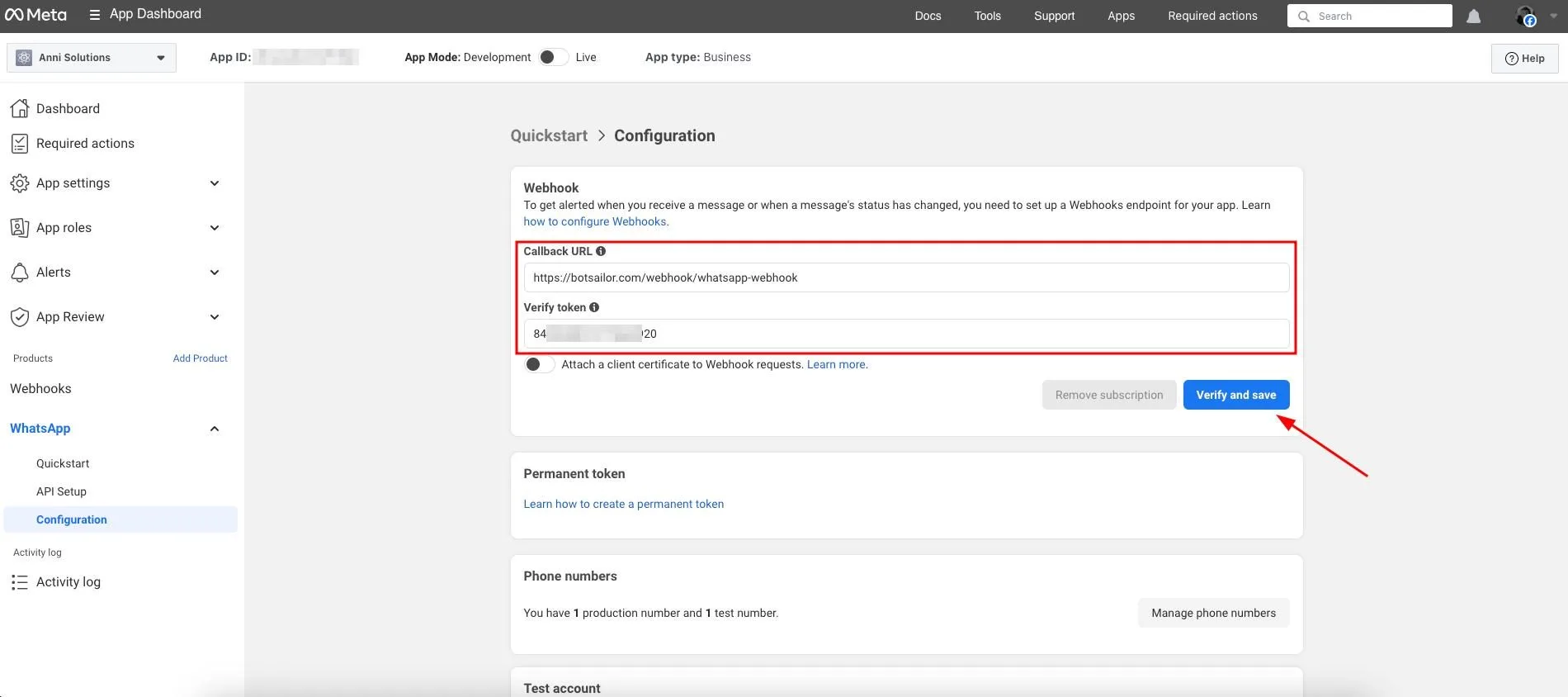Go to Dashboard in the sidebar

point(68,108)
